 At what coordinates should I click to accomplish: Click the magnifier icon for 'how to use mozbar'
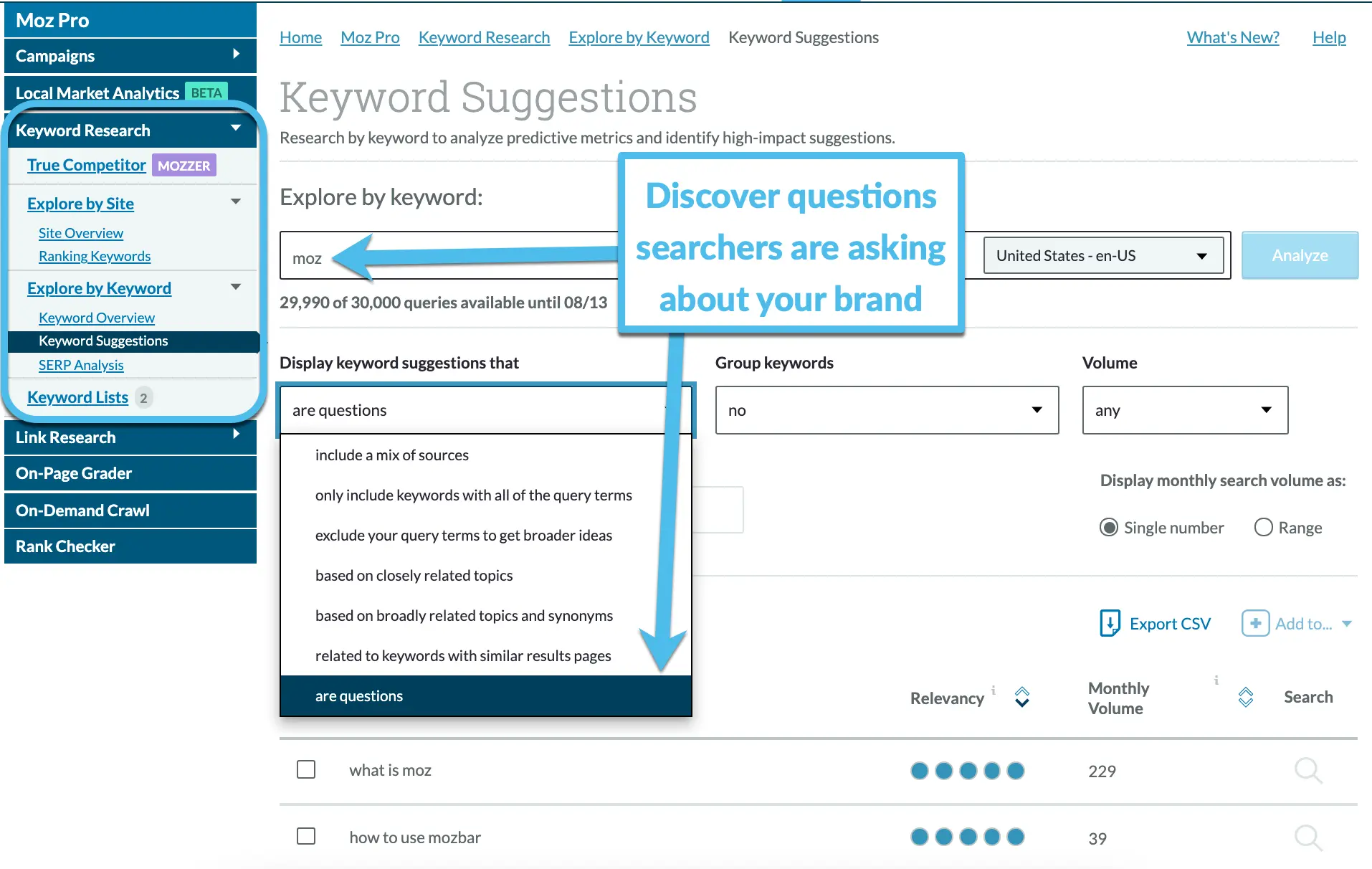coord(1307,837)
